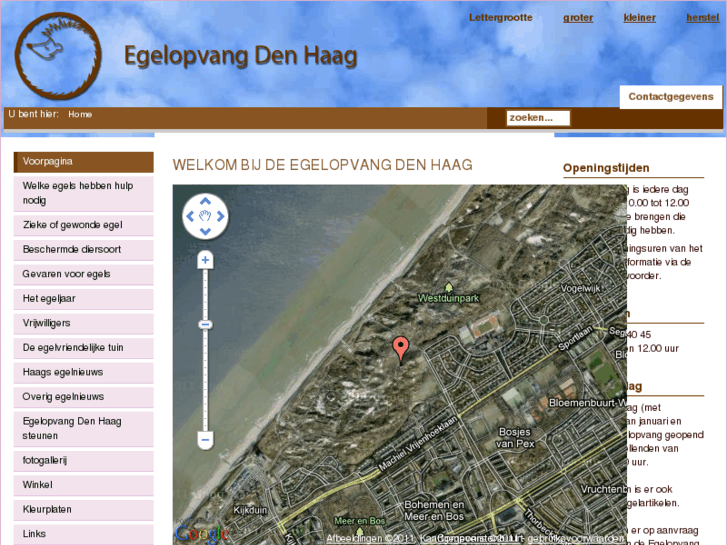This screenshot has width=727, height=545.
Task: Go to Home breadcrumb link
Action: [80, 114]
